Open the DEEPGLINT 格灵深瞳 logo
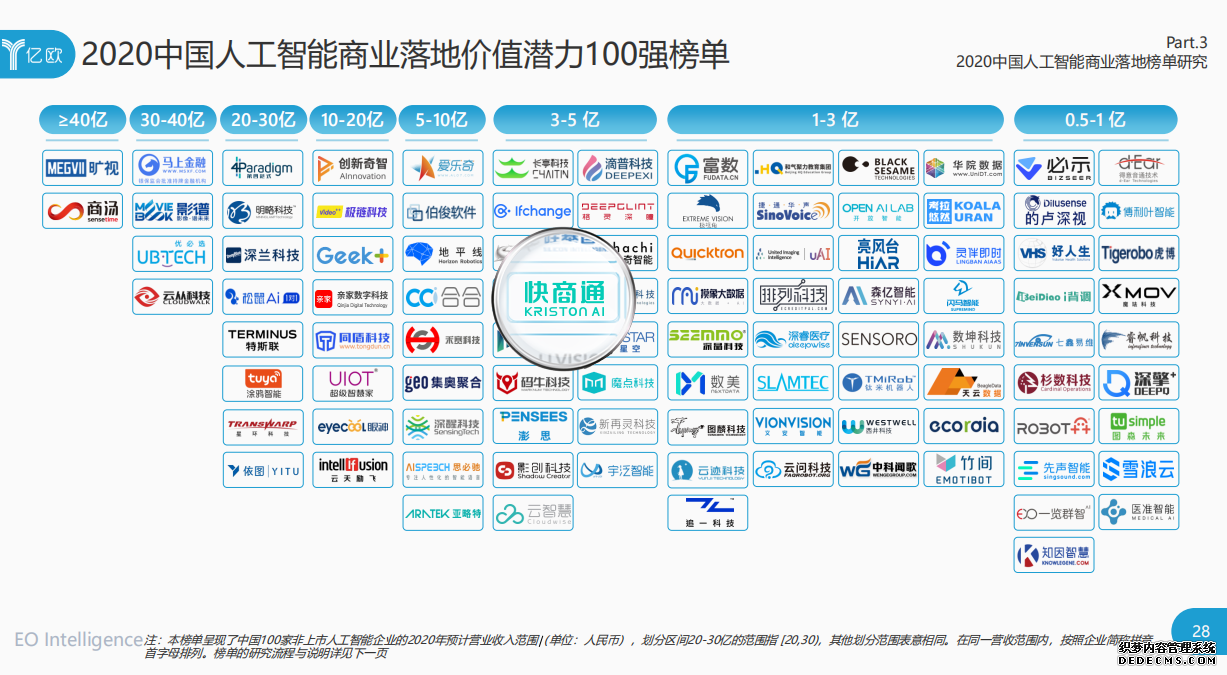Image resolution: width=1227 pixels, height=675 pixels. click(x=617, y=211)
